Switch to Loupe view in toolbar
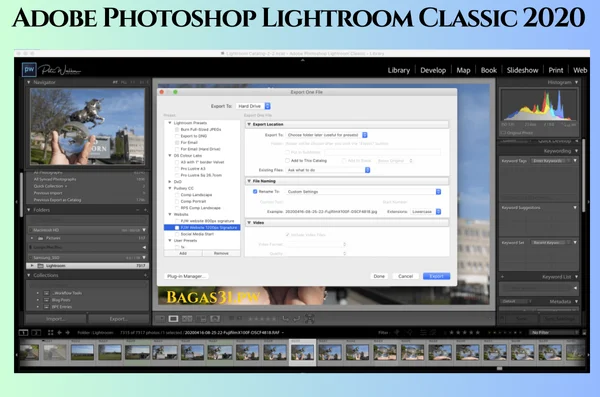 pyautogui.click(x=173, y=319)
